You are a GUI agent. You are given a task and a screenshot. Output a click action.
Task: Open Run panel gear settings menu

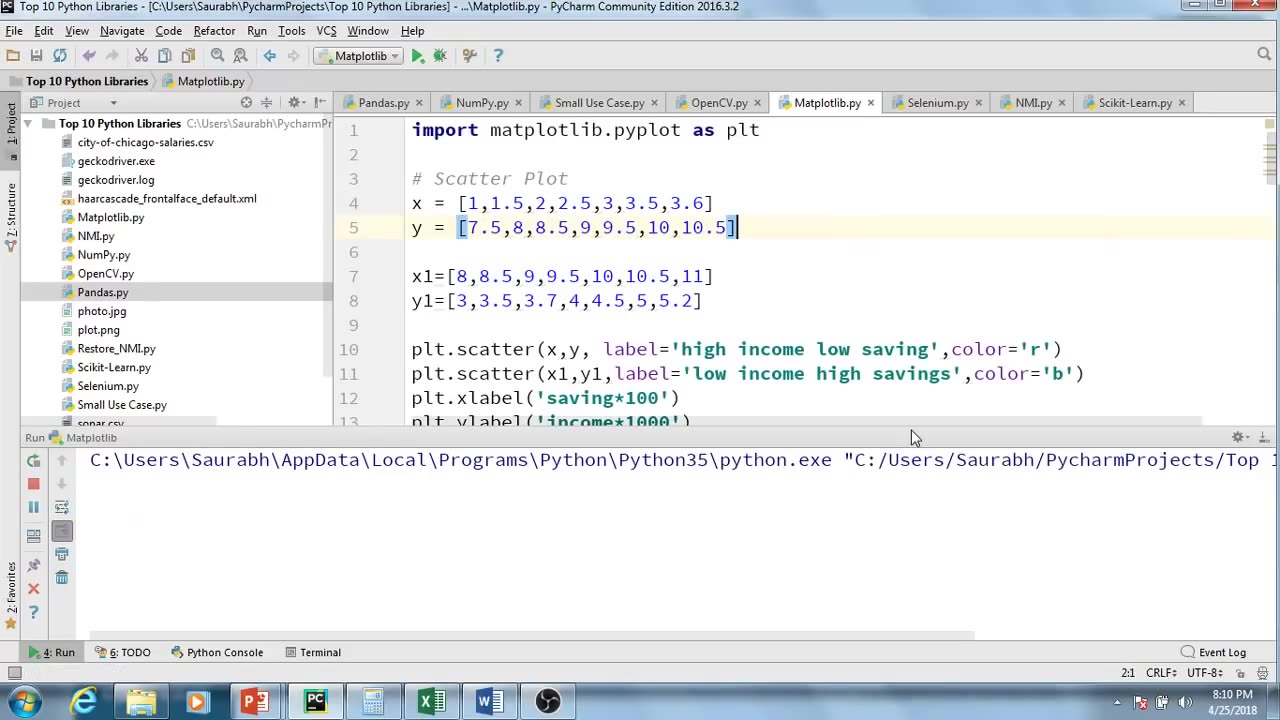[x=1240, y=437]
